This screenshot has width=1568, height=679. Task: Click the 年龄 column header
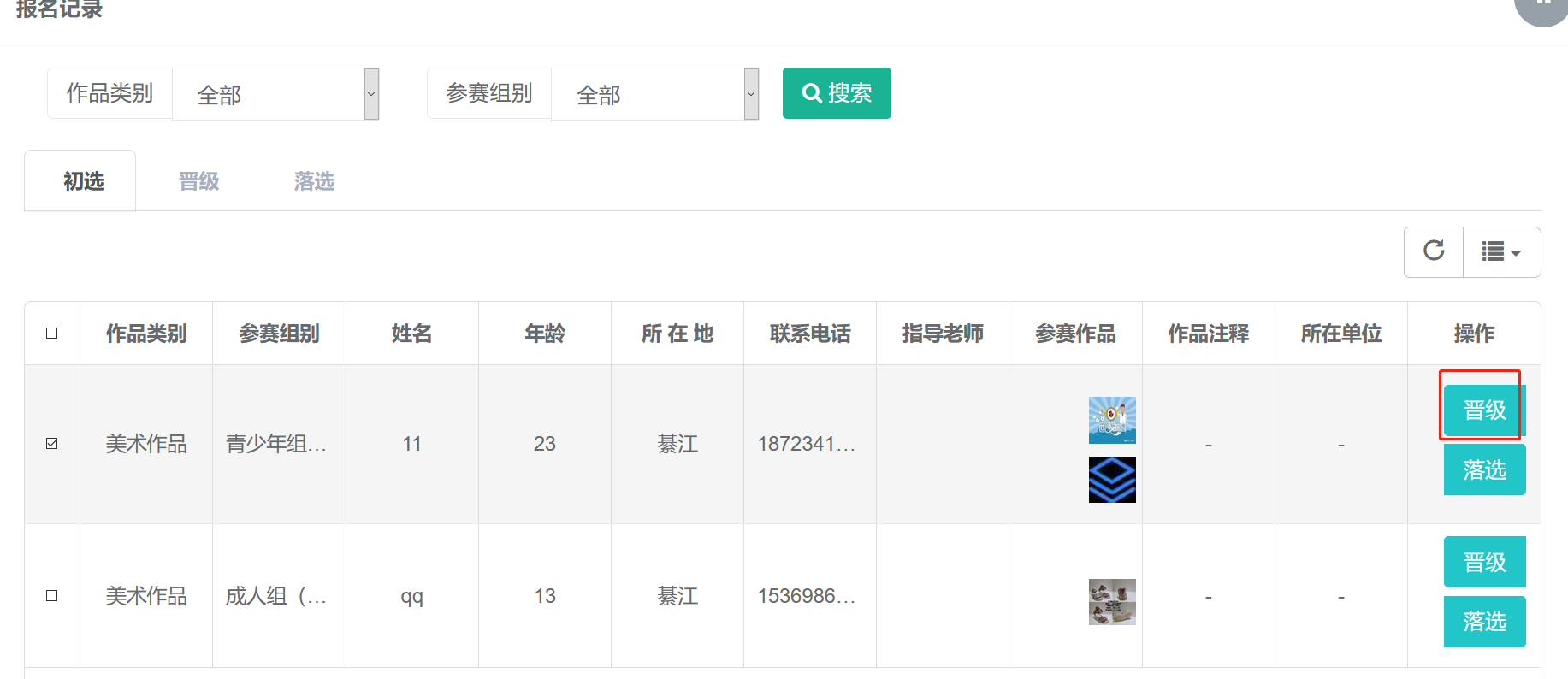(544, 334)
